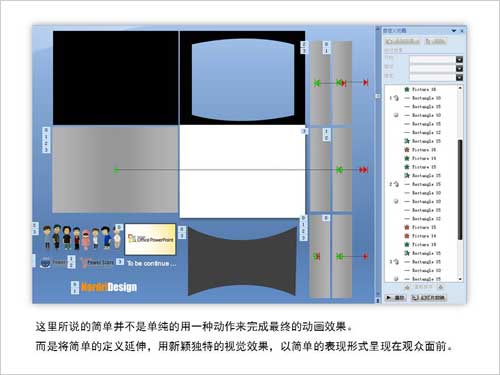Open the animation pane options arrow
This screenshot has width=500, height=375.
point(454,31)
